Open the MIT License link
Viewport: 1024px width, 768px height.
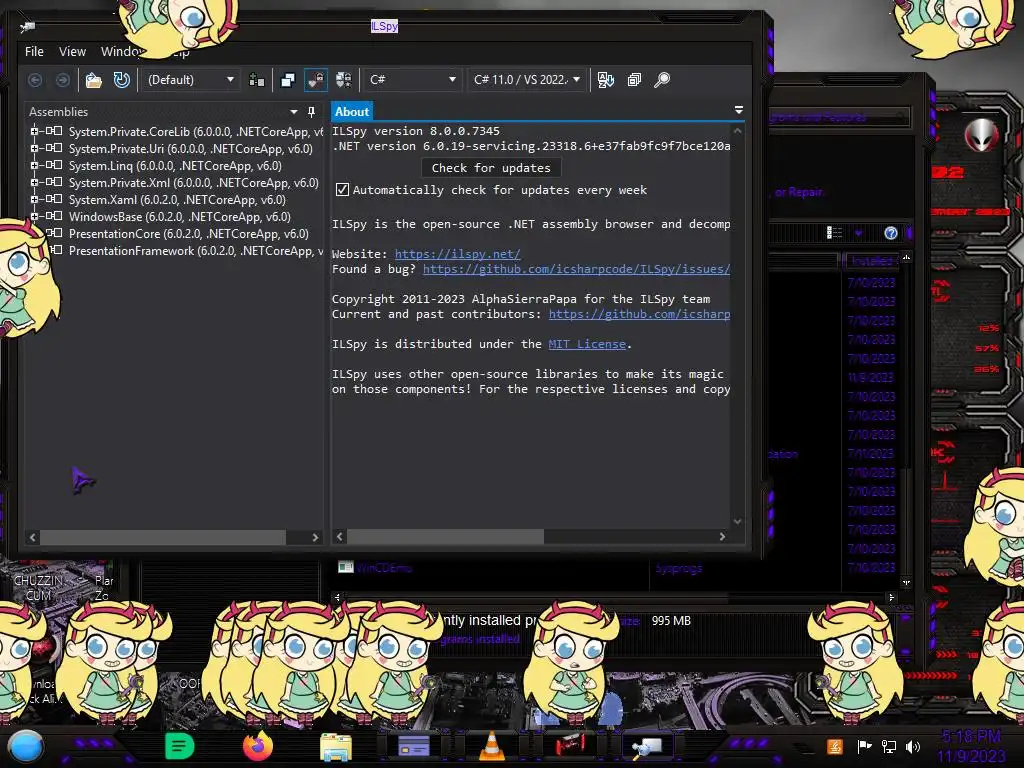(587, 344)
